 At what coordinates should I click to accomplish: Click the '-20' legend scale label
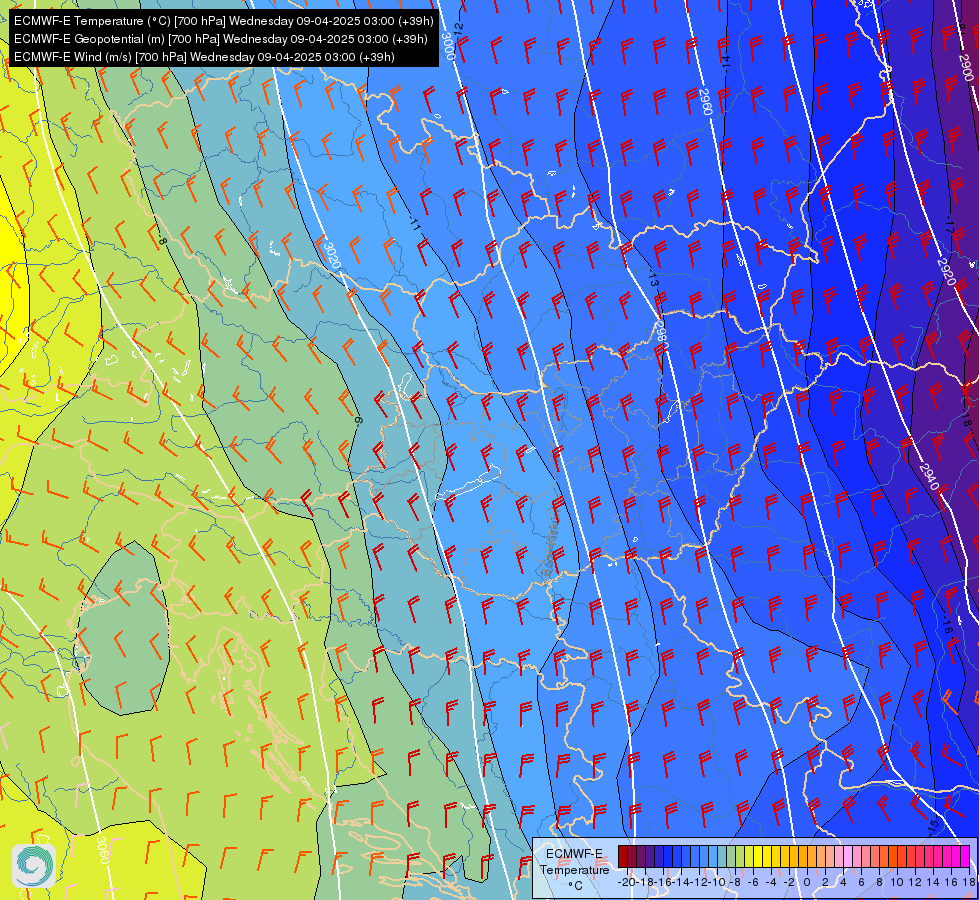point(626,882)
